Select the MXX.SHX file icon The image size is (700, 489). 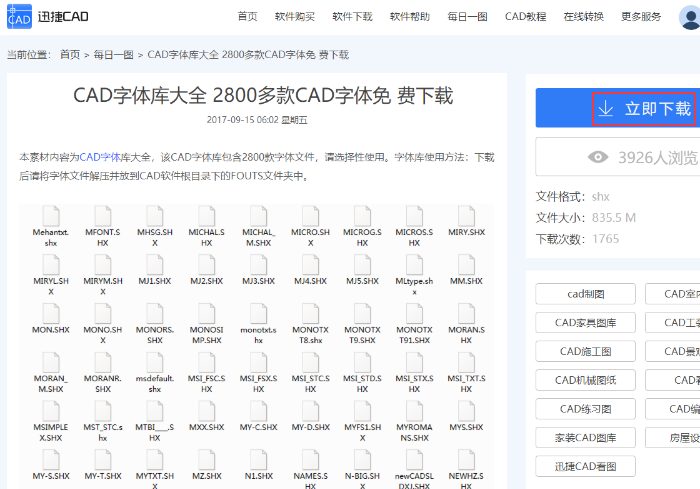tap(206, 410)
